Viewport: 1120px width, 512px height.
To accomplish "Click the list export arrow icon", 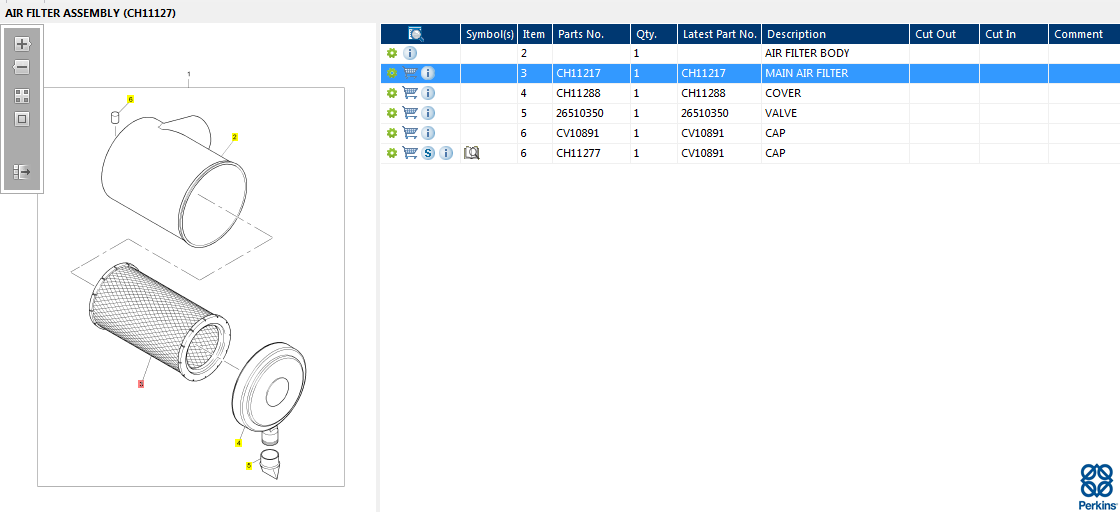I will (22, 172).
